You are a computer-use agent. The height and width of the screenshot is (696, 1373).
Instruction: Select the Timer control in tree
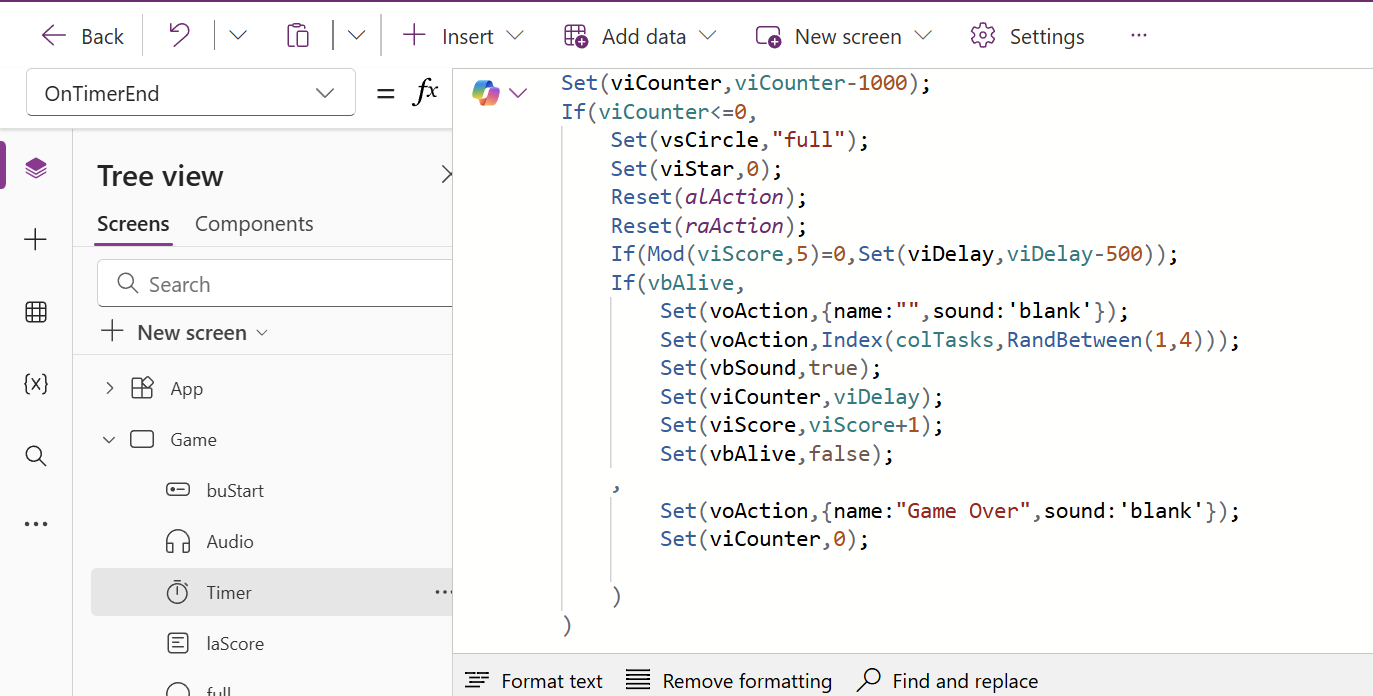click(229, 593)
